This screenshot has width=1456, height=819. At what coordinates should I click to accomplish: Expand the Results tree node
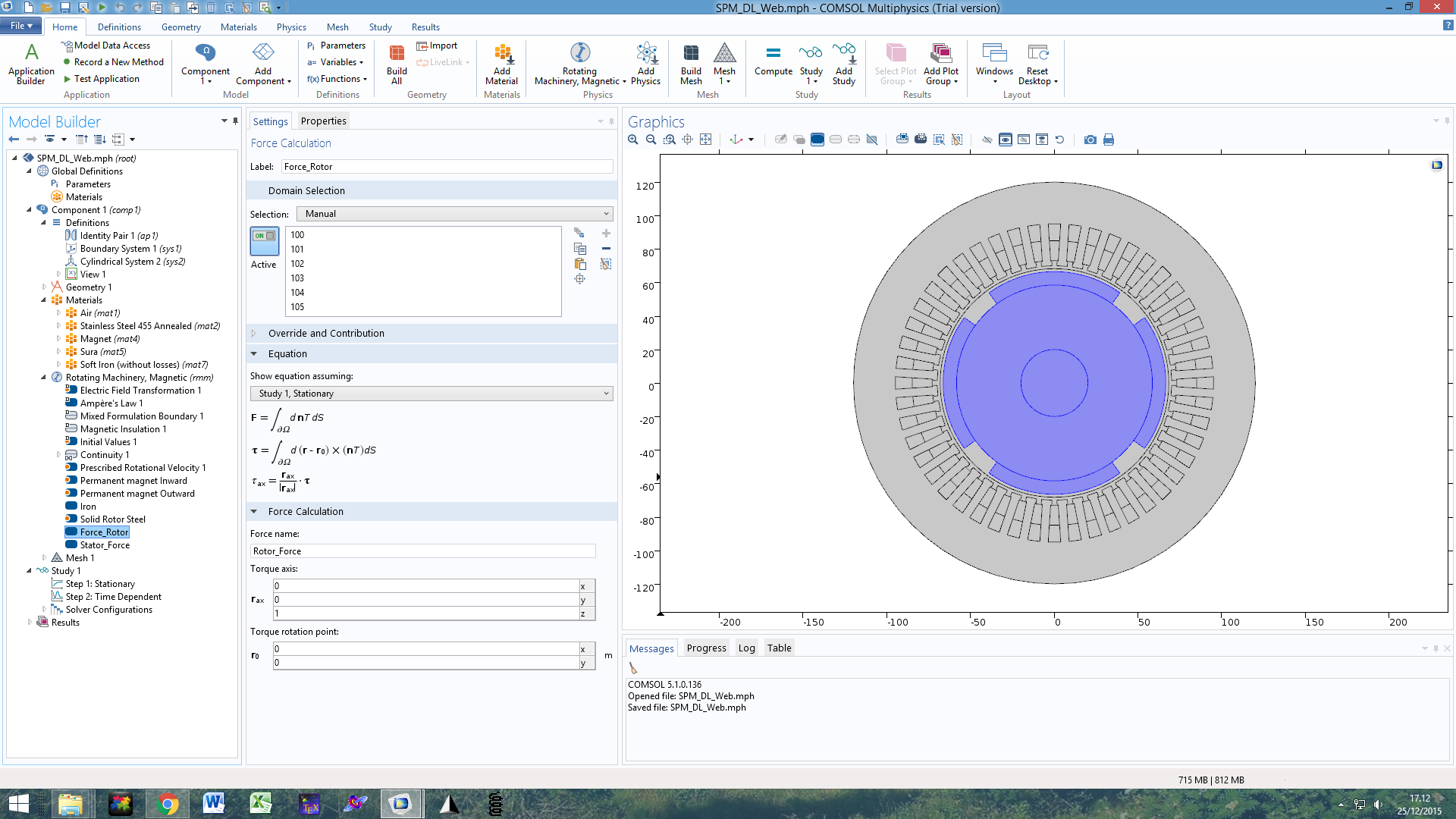[x=30, y=623]
